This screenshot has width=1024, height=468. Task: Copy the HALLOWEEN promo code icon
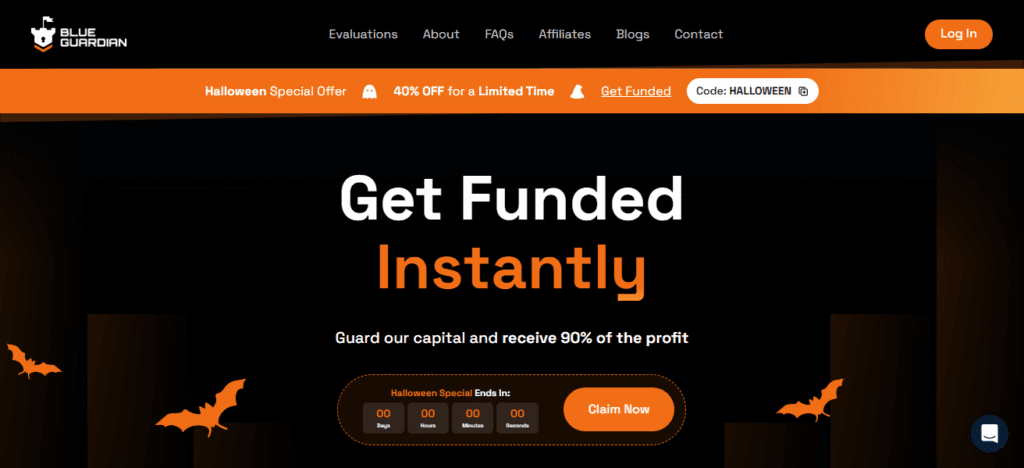coord(803,91)
